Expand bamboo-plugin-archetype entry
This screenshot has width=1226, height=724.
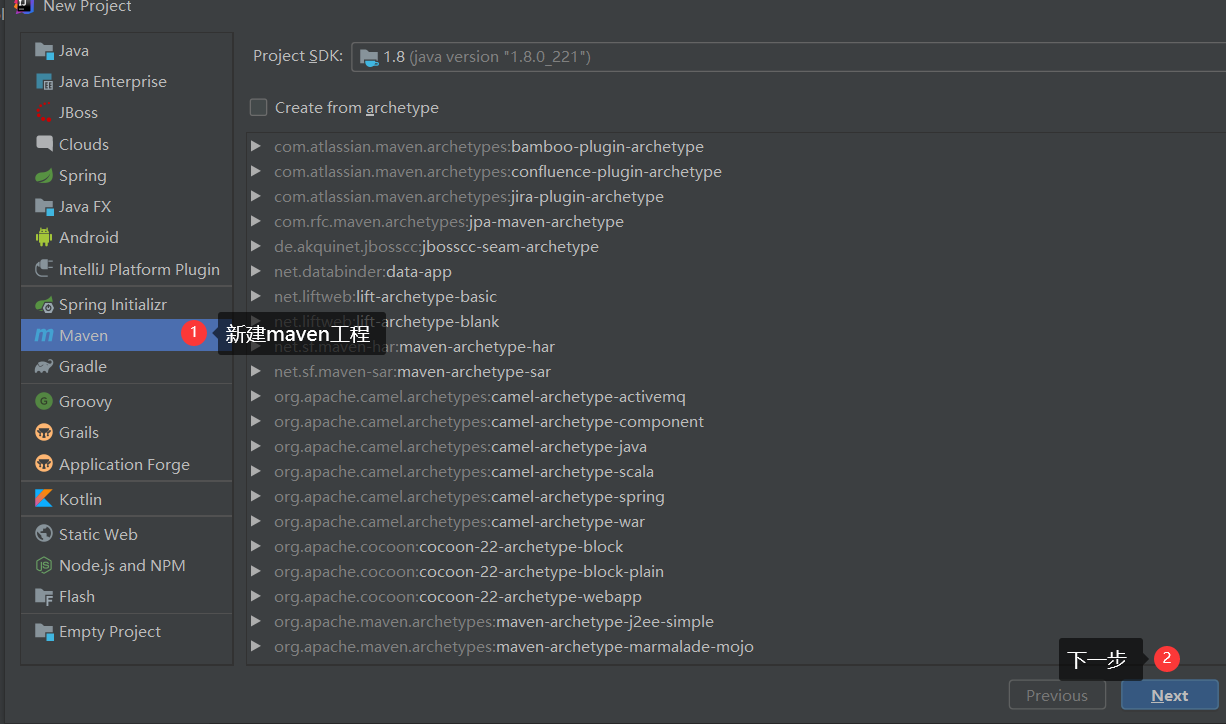point(256,146)
